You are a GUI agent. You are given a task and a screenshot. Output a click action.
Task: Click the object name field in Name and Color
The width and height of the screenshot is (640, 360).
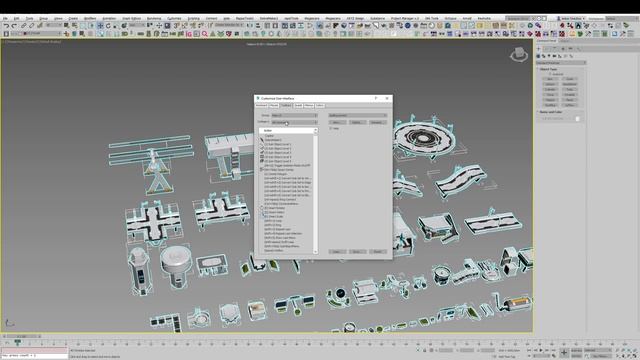[558, 119]
